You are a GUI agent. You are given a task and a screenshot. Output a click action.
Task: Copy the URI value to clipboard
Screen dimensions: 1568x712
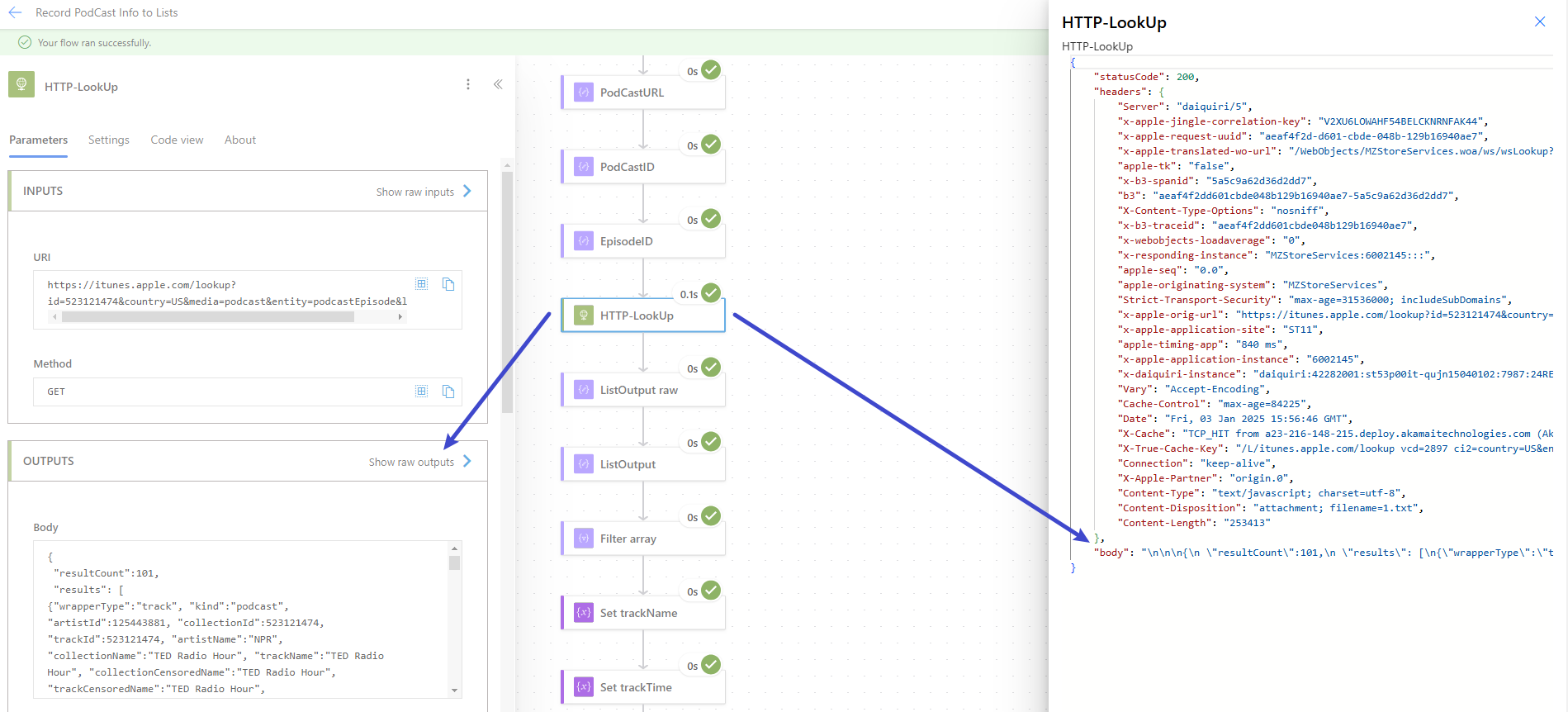point(448,284)
